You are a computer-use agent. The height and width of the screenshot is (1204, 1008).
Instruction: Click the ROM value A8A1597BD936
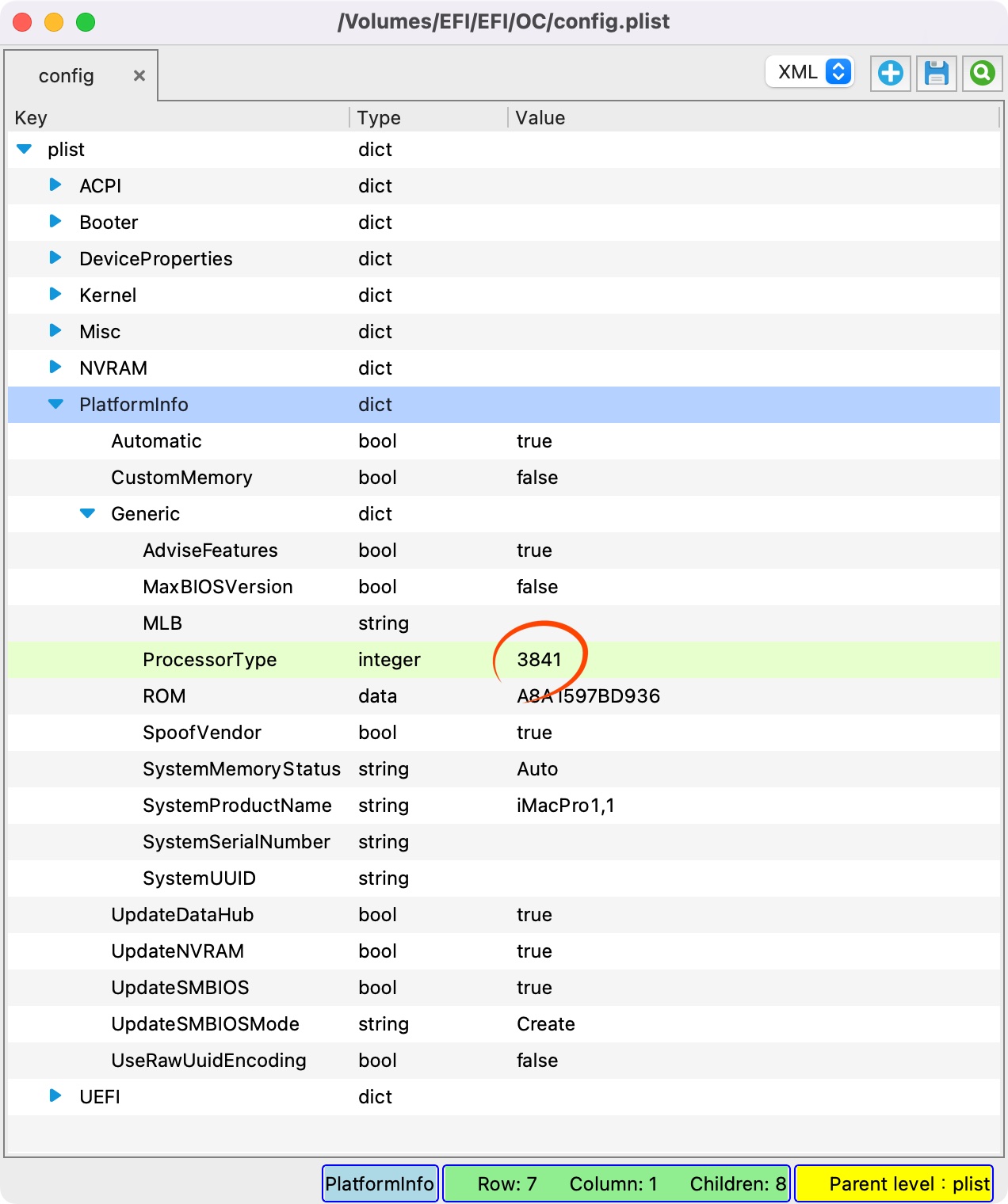(588, 696)
